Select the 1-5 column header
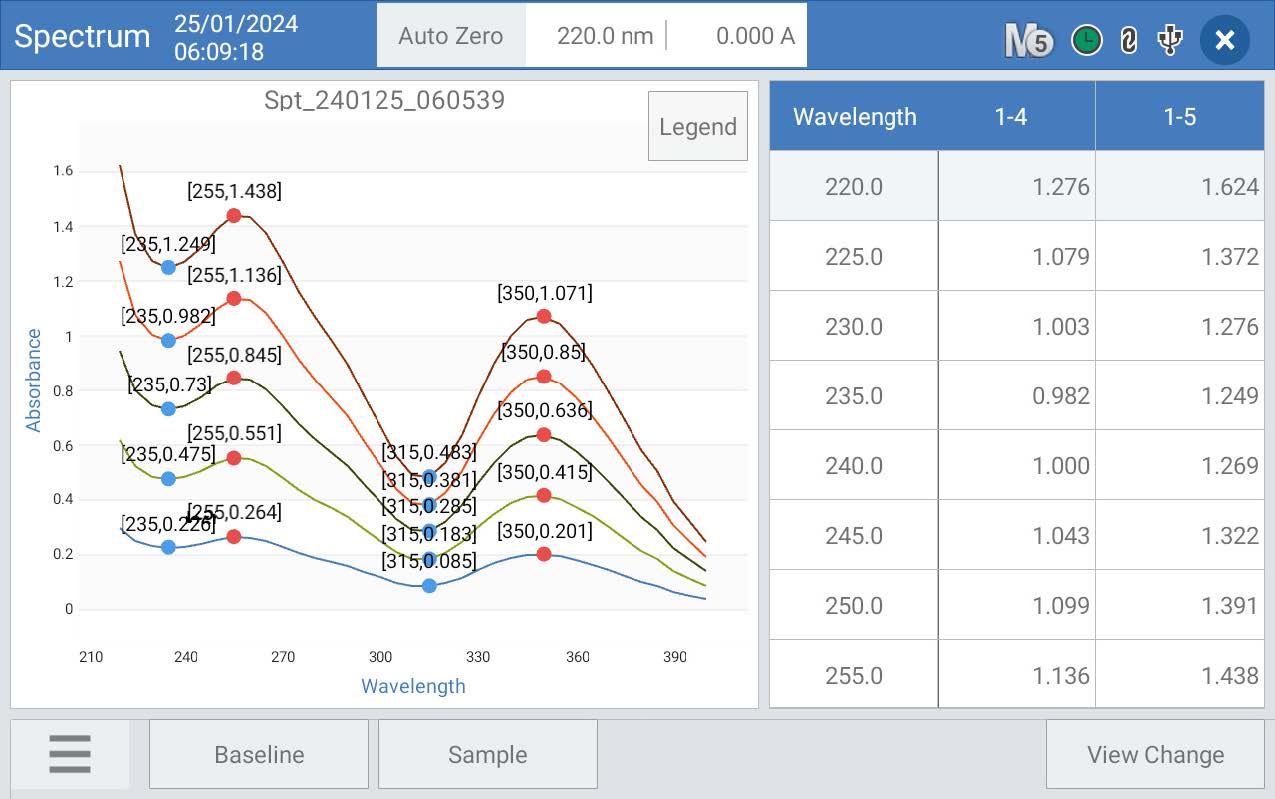This screenshot has width=1275, height=799. [x=1180, y=116]
